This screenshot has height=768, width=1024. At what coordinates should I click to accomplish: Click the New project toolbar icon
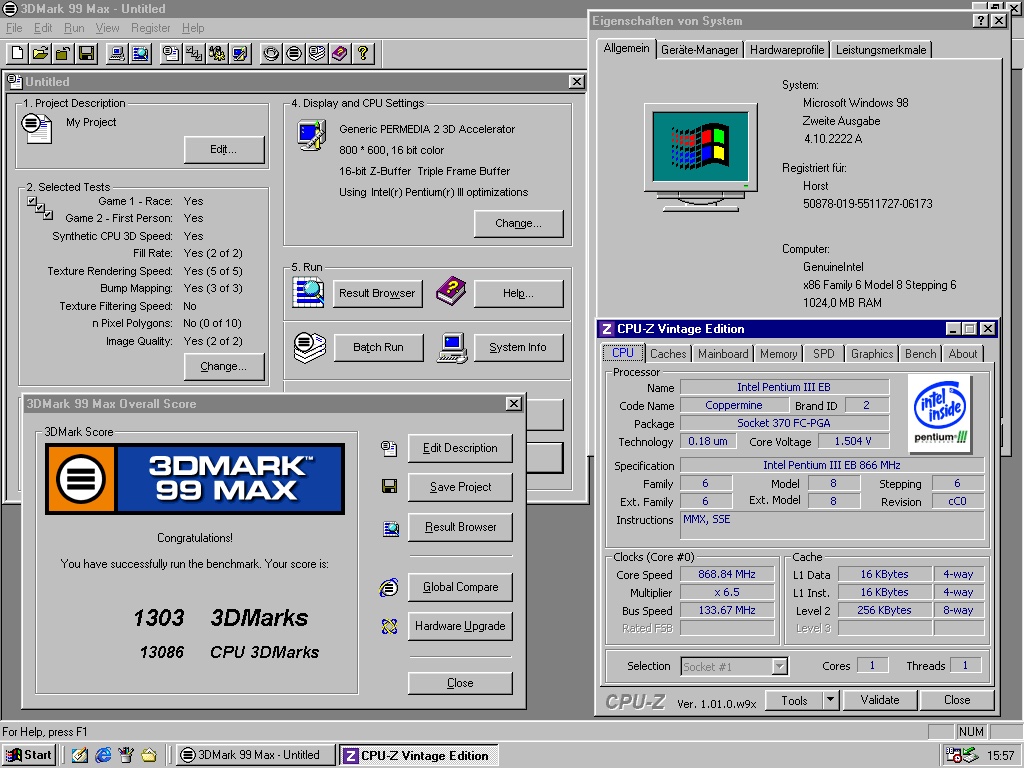click(18, 54)
